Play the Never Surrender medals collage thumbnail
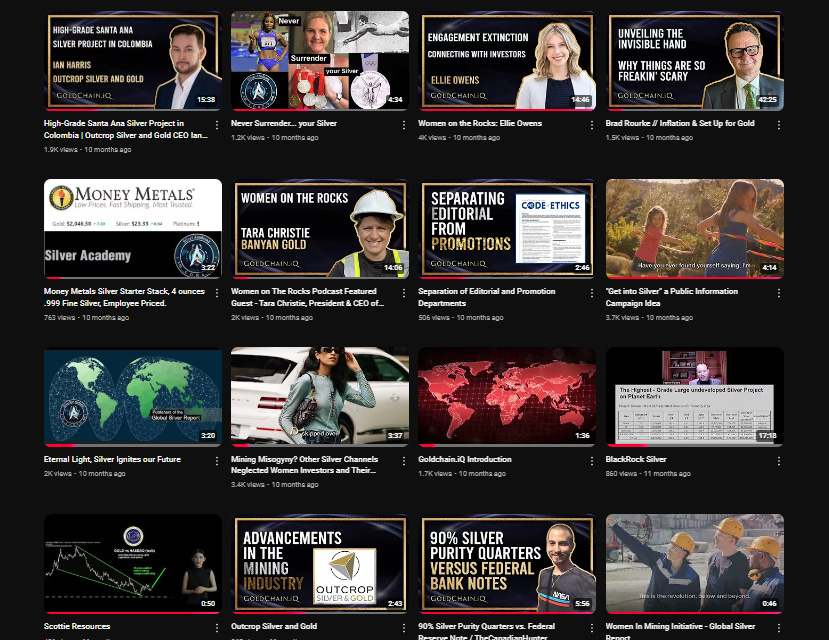This screenshot has width=829, height=640. point(320,61)
